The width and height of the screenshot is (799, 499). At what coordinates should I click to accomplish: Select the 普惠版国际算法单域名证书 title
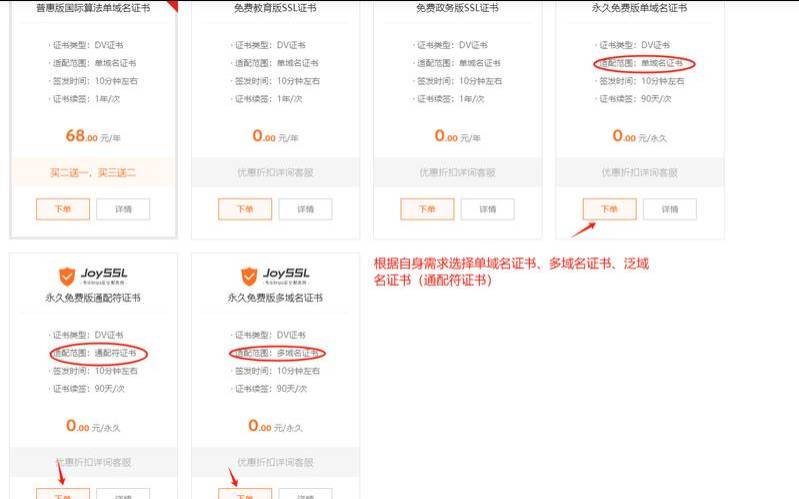(x=93, y=8)
